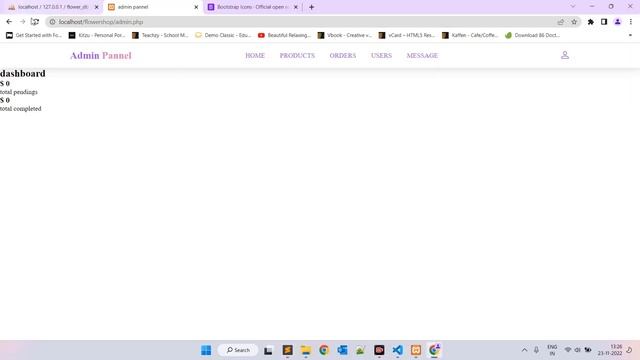Open XAMPP control panel from the taskbar
The height and width of the screenshot is (360, 640).
point(416,350)
